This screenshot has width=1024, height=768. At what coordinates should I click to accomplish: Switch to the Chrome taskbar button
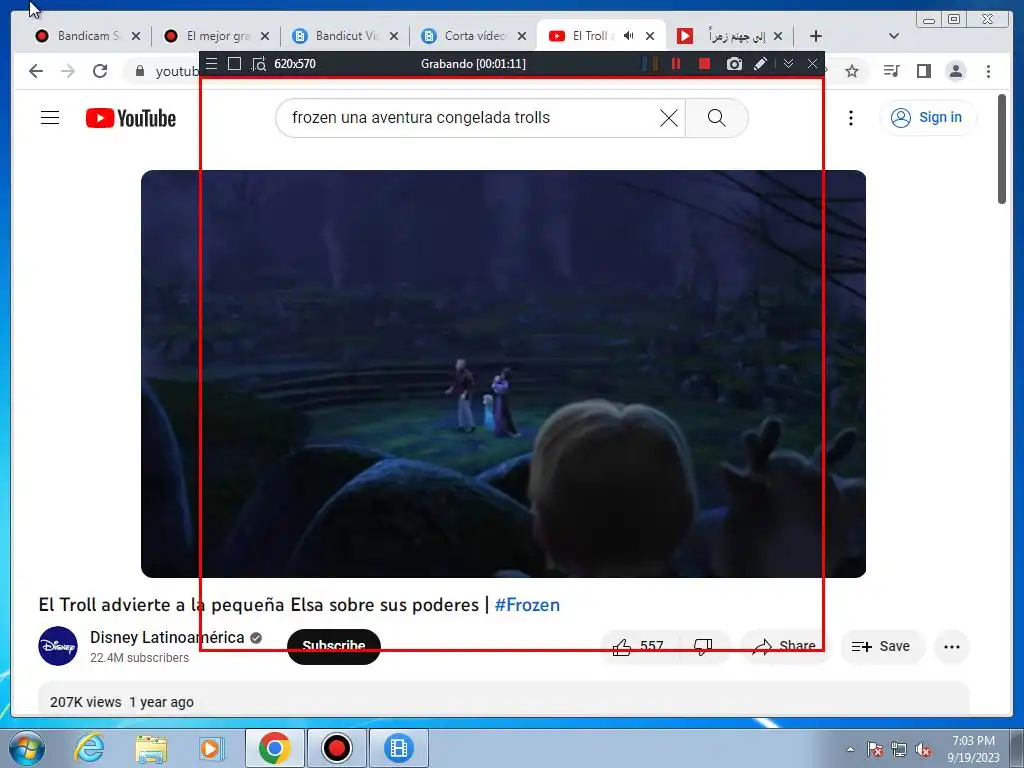point(274,748)
